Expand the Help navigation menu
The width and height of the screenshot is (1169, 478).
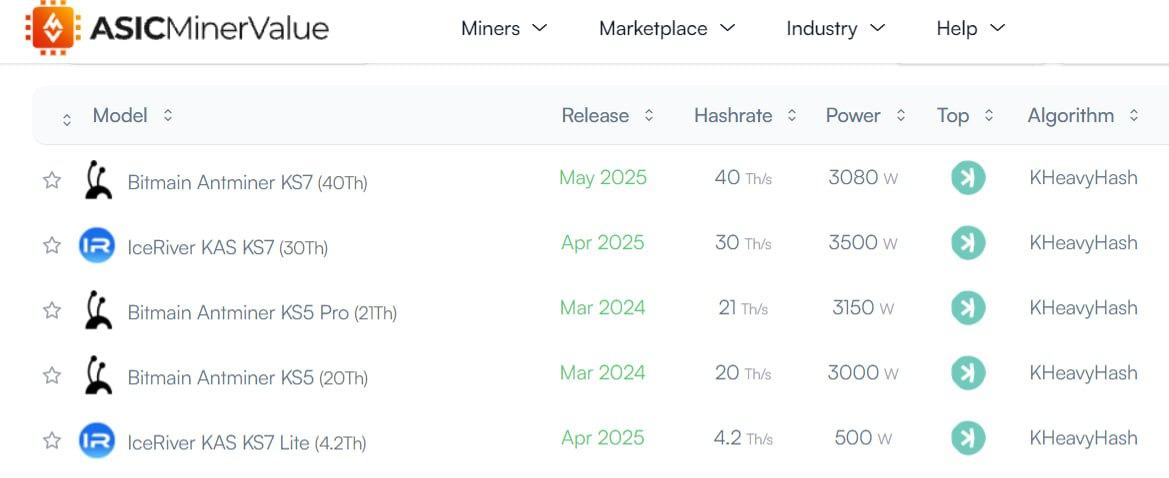(971, 28)
